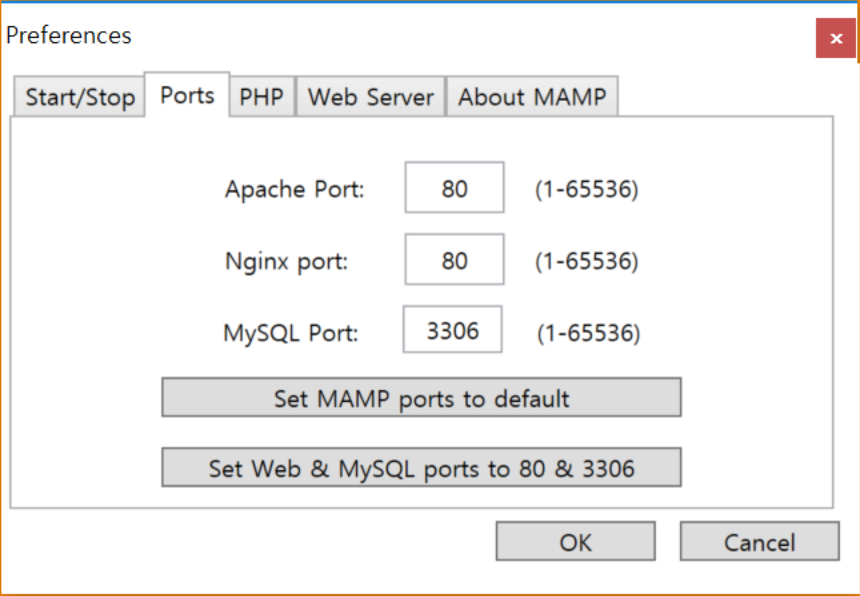
Task: Click the (1-65536) range beside Nginx port
Action: tap(587, 261)
